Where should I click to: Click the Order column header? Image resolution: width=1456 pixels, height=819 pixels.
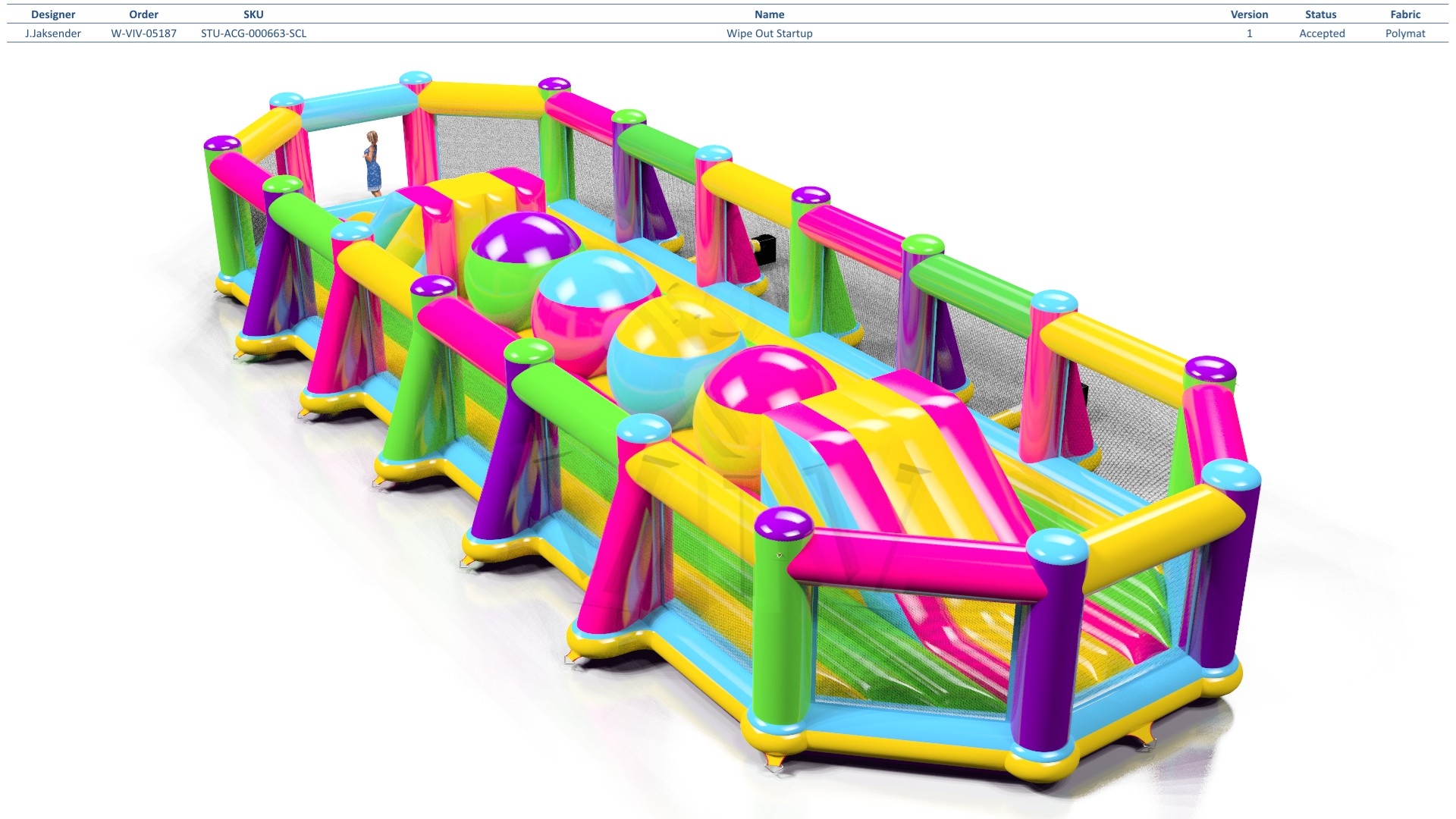pyautogui.click(x=144, y=14)
